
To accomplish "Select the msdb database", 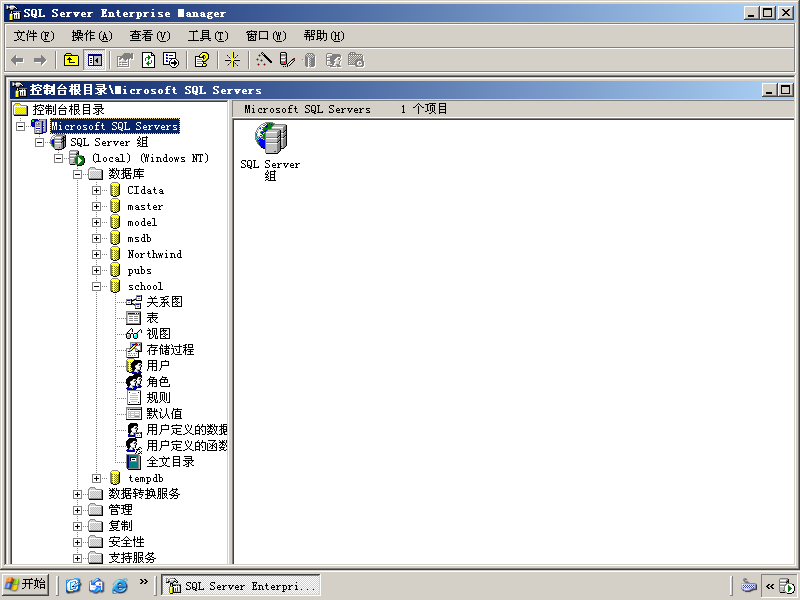I will (x=139, y=238).
